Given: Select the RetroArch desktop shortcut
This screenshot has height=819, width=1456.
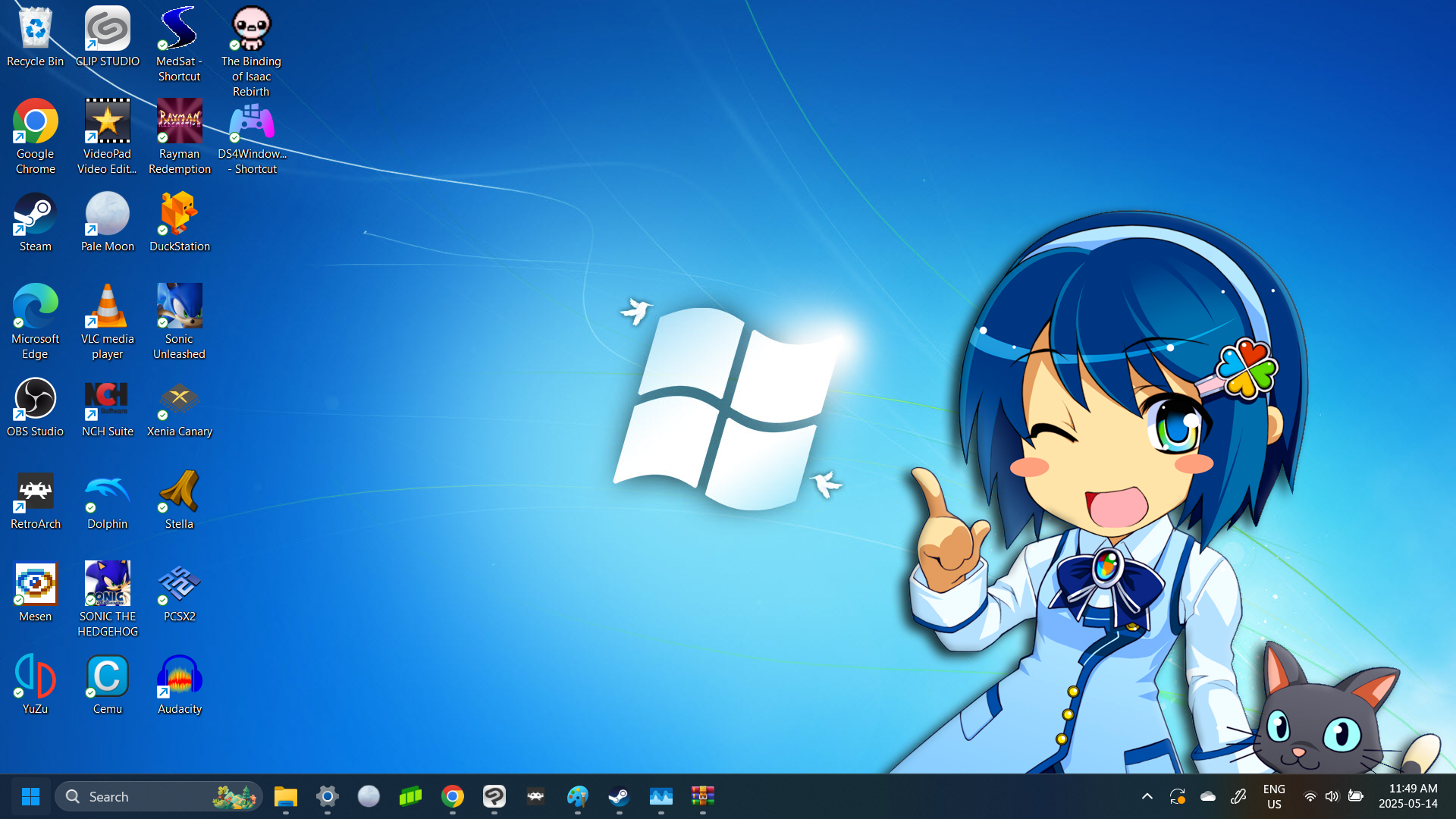Looking at the screenshot, I should click(35, 500).
